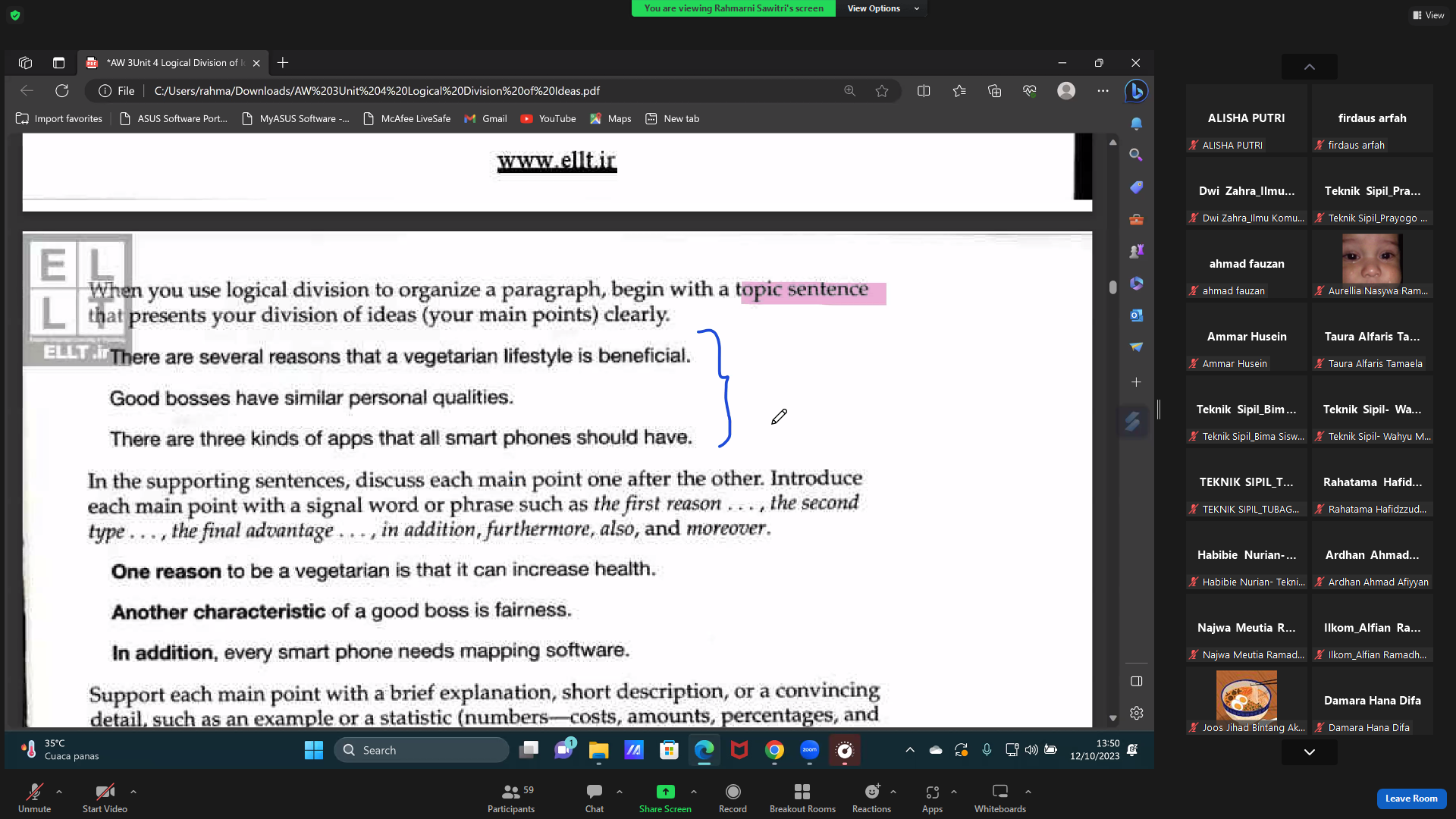
Task: Follow the www.ellt.ir link in PDF
Action: point(557,161)
